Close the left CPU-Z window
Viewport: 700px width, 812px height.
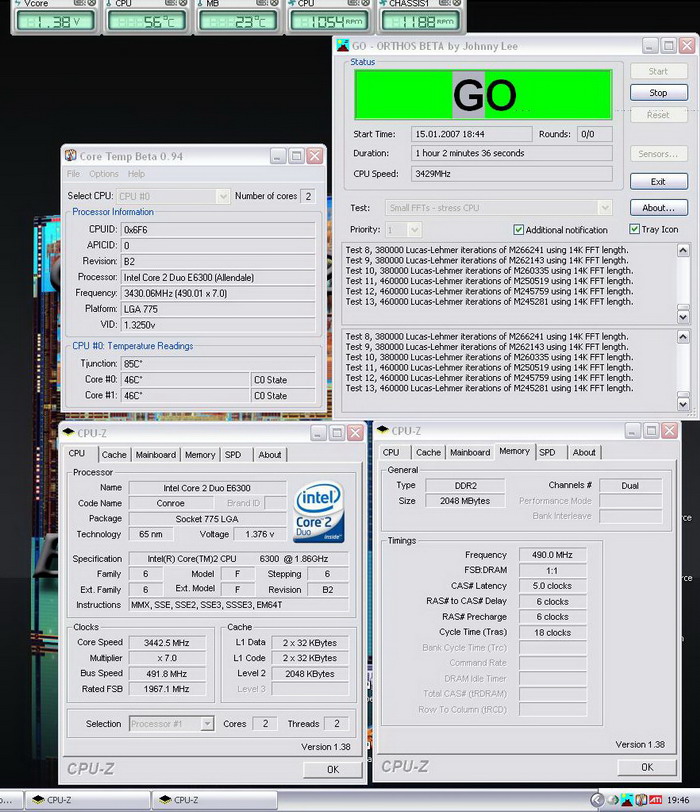coord(355,432)
